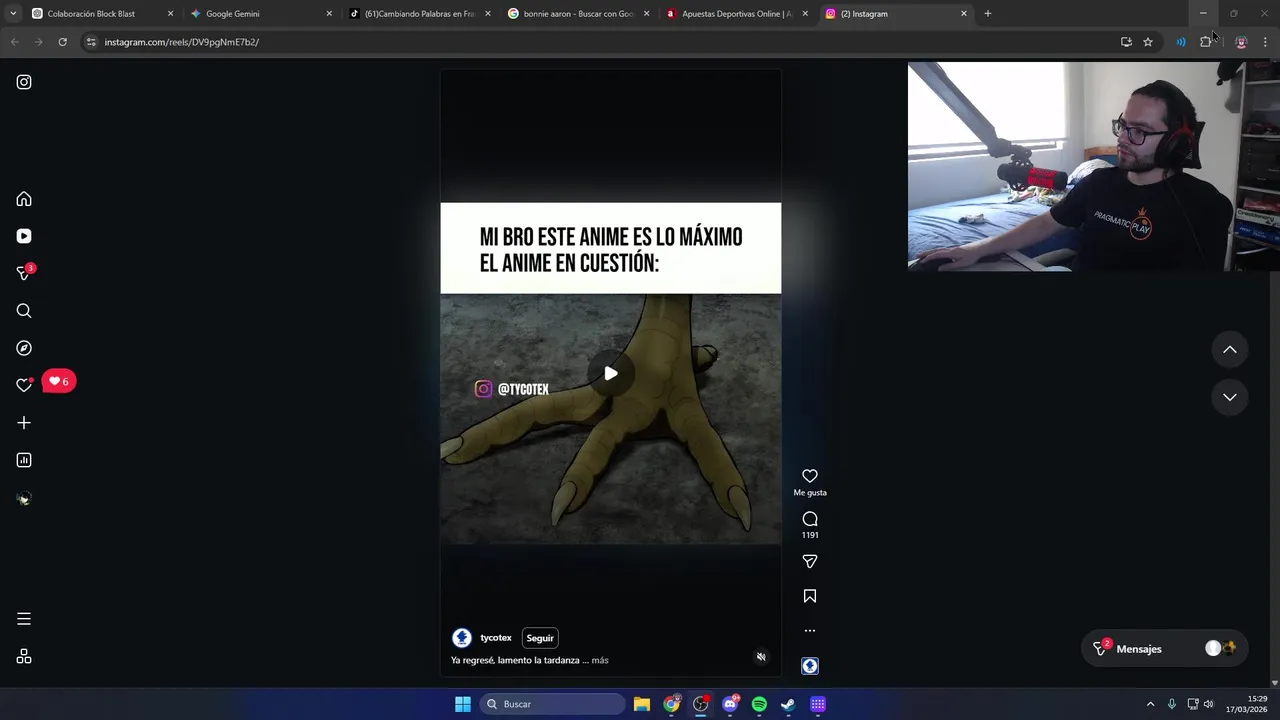Open the tycotex profile picture
This screenshot has width=1280, height=720.
462,638
